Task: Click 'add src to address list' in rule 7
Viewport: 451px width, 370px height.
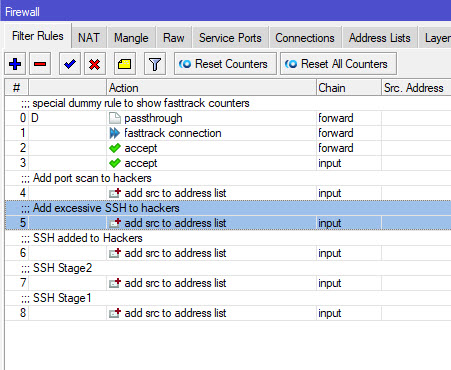Action: coord(175,283)
